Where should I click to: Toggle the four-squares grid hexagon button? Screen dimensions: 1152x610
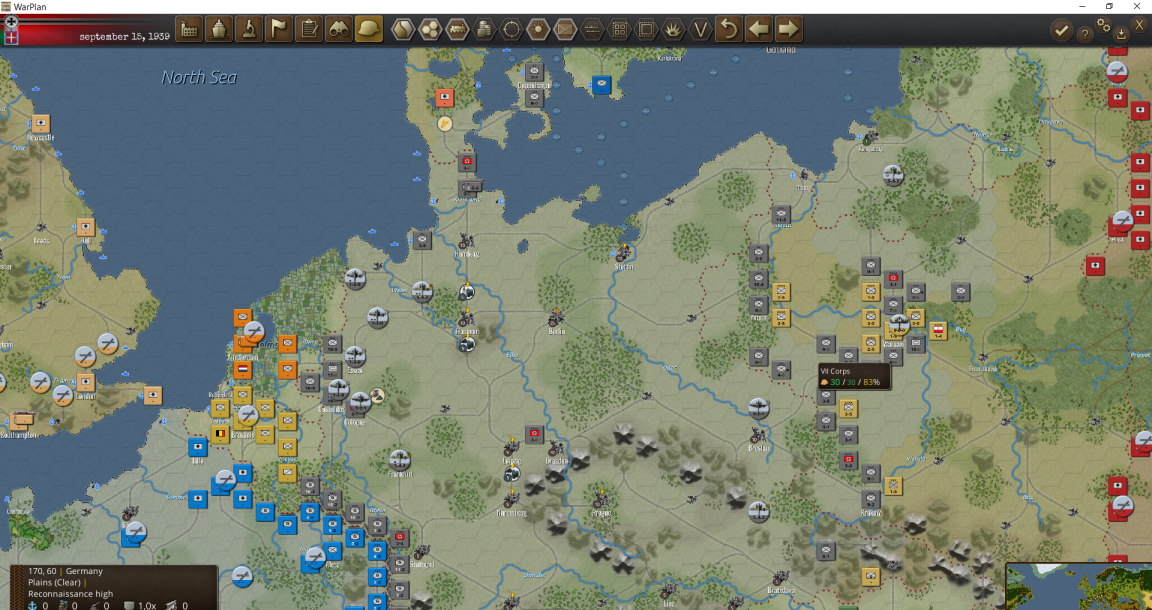(619, 30)
